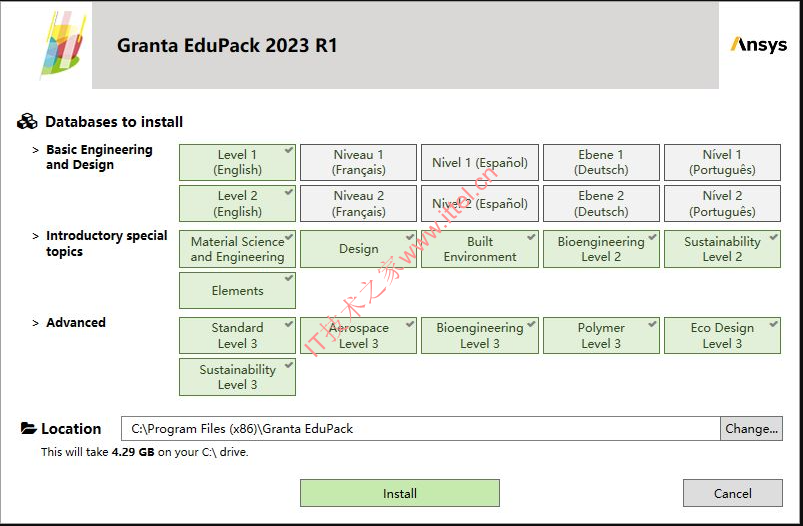Select Niveau 1 (Français) database
The height and width of the screenshot is (526, 803).
[358, 162]
